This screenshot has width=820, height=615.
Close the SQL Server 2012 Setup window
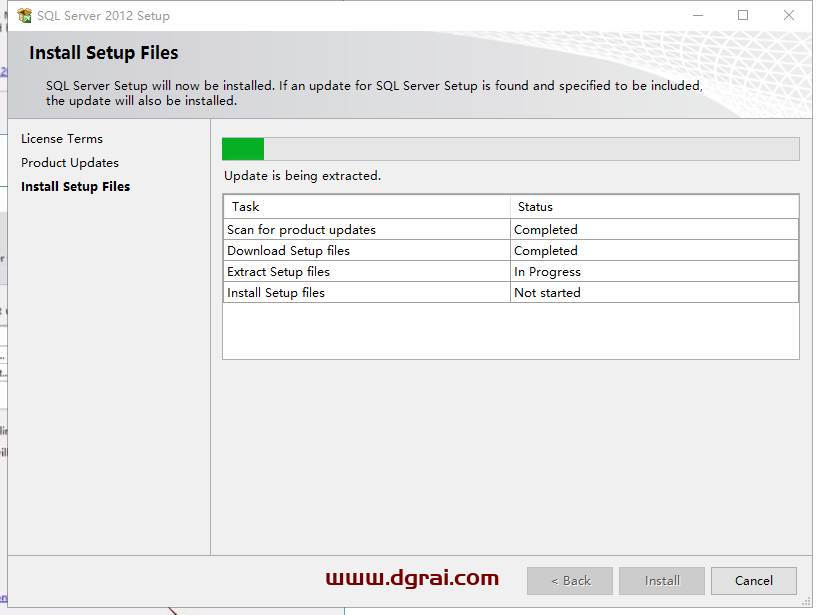[789, 16]
